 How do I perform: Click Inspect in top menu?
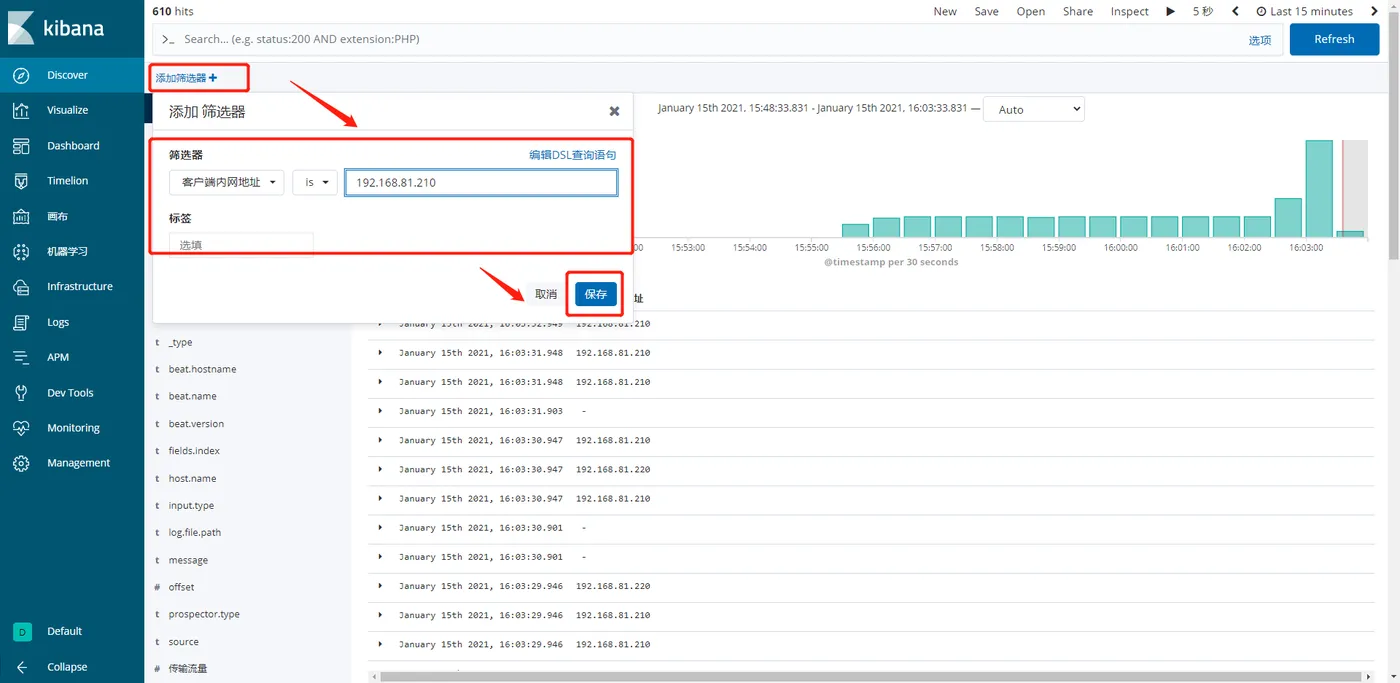pyautogui.click(x=1130, y=11)
